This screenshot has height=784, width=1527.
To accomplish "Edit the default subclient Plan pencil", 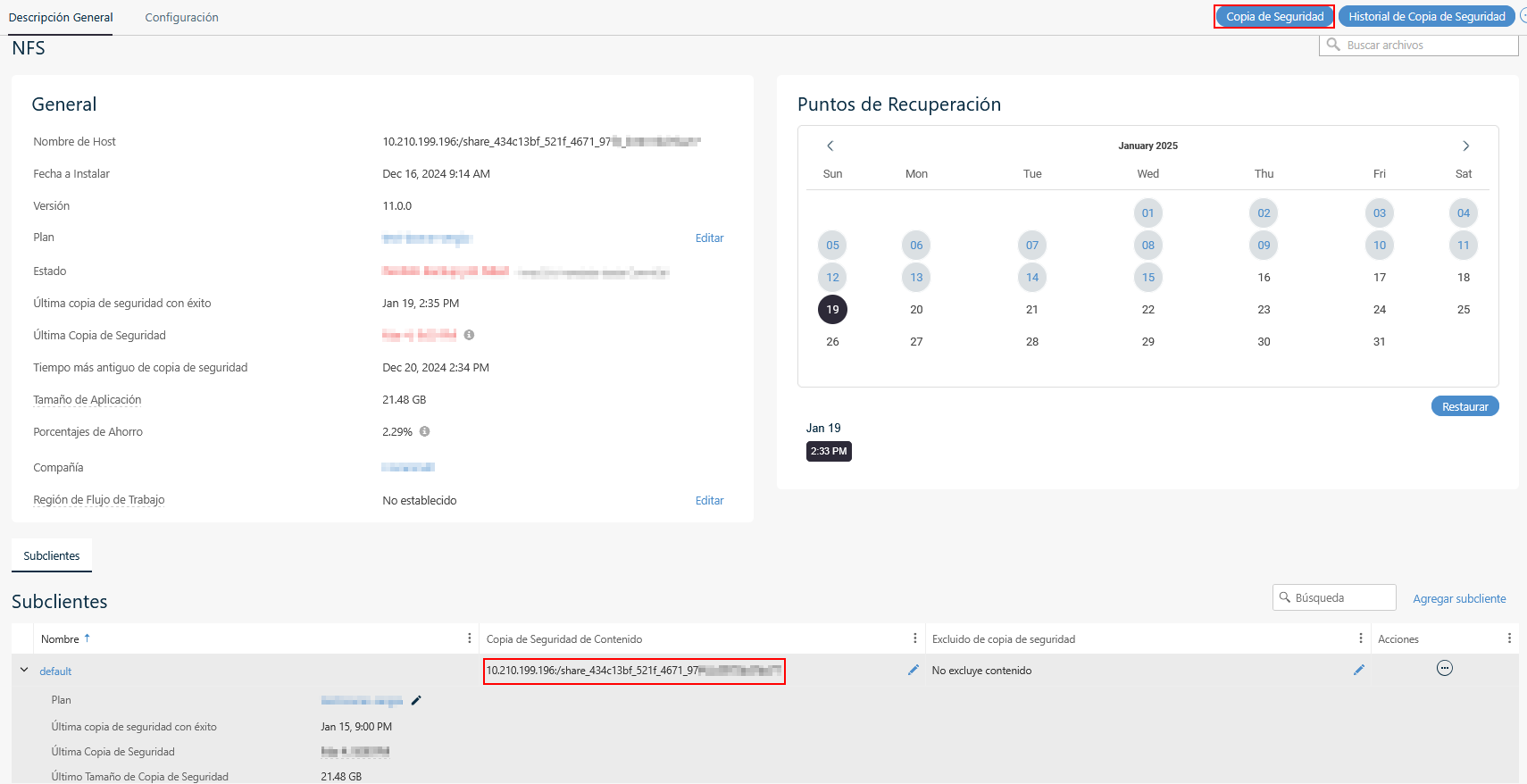I will (416, 700).
